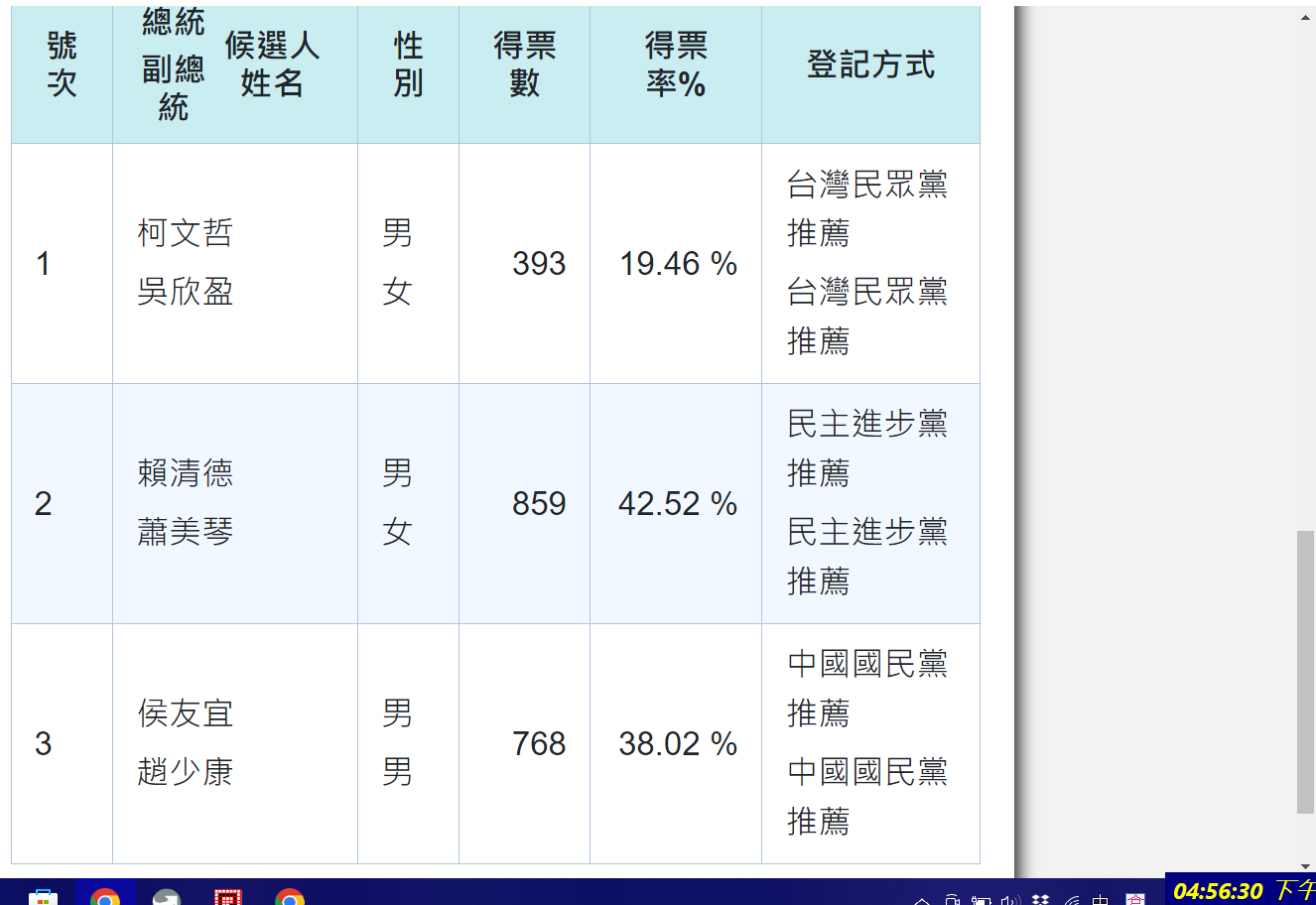
Task: Click gender 男 beside 趙少康
Action: click(397, 772)
